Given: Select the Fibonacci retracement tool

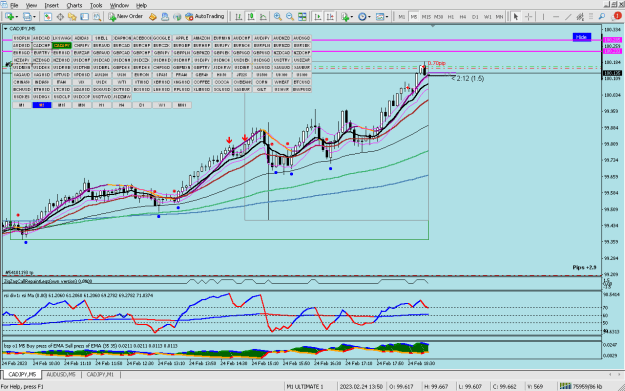Looking at the screenshot, I should (591, 17).
